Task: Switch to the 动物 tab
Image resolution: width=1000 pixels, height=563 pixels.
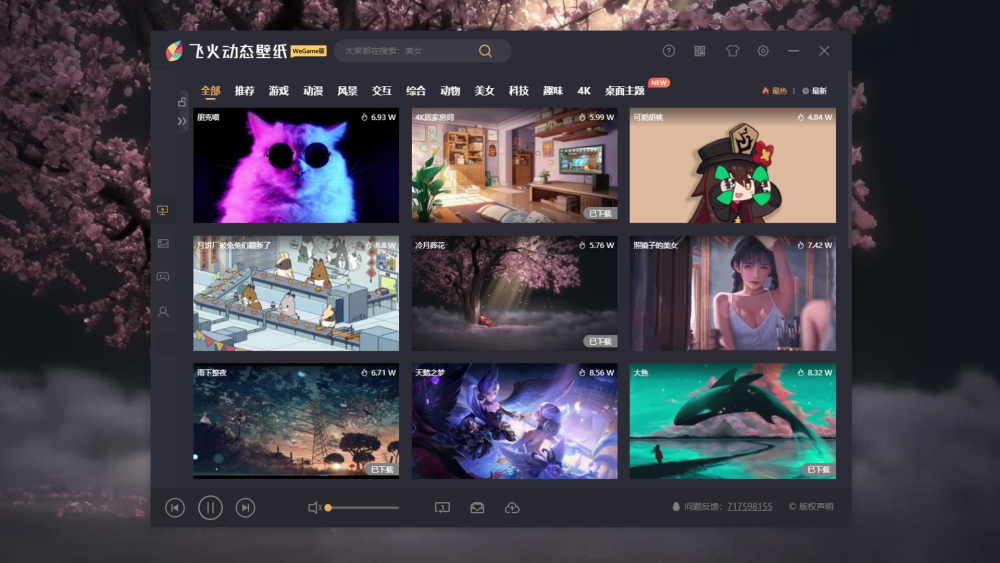Action: (450, 91)
